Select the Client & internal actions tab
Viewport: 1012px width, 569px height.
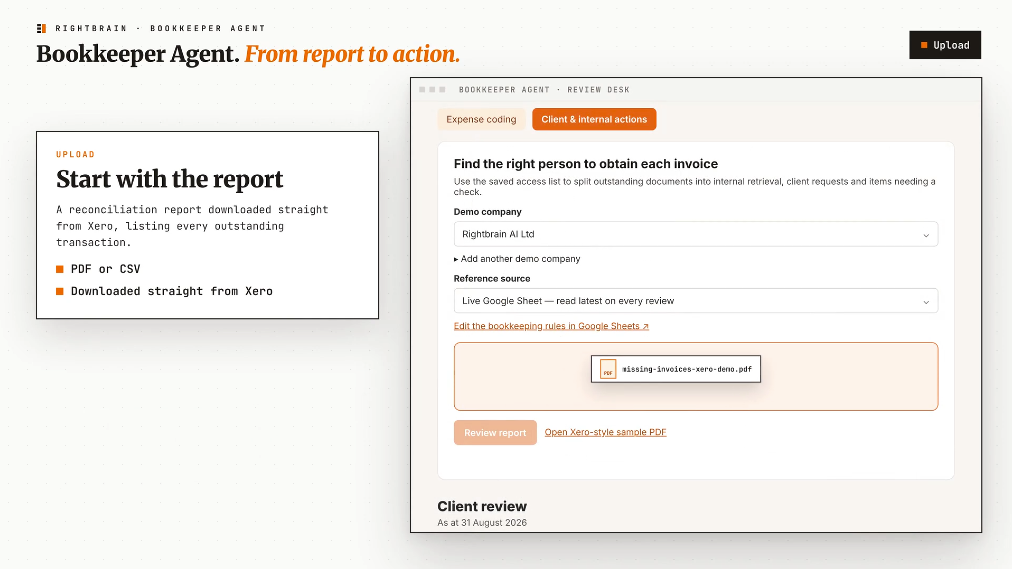(x=594, y=119)
